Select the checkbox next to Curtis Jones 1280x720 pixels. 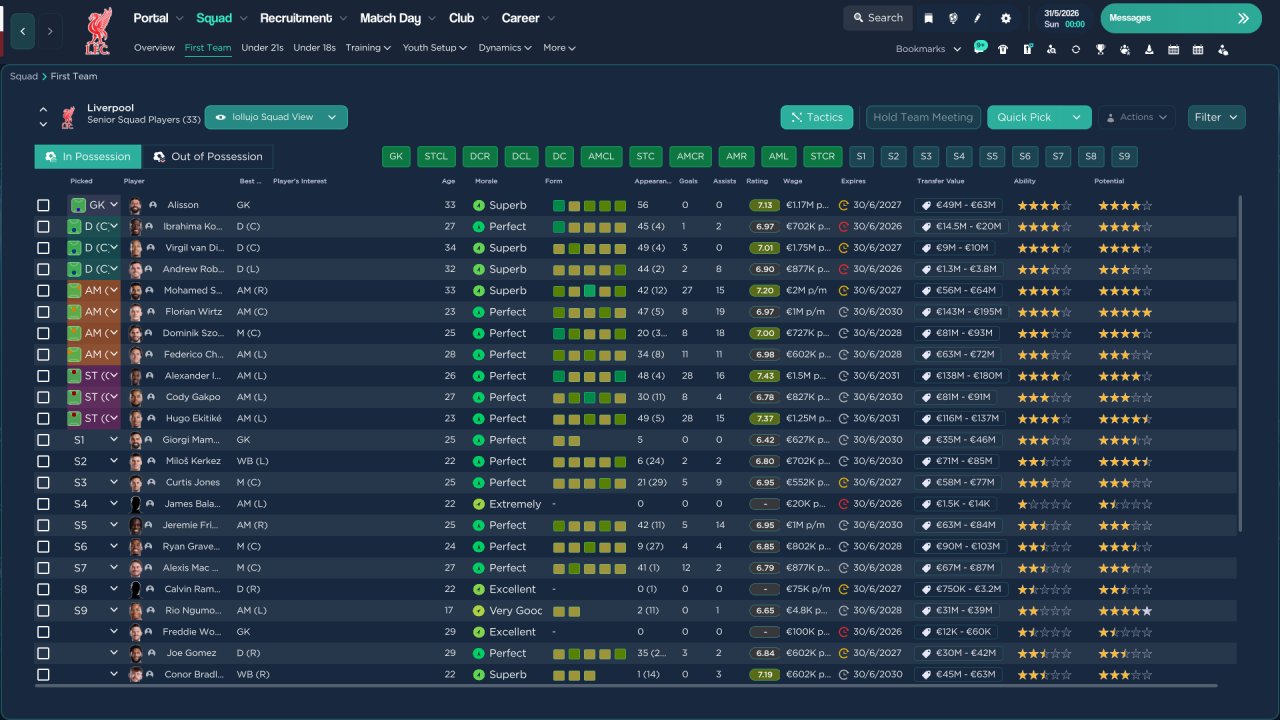[43, 483]
